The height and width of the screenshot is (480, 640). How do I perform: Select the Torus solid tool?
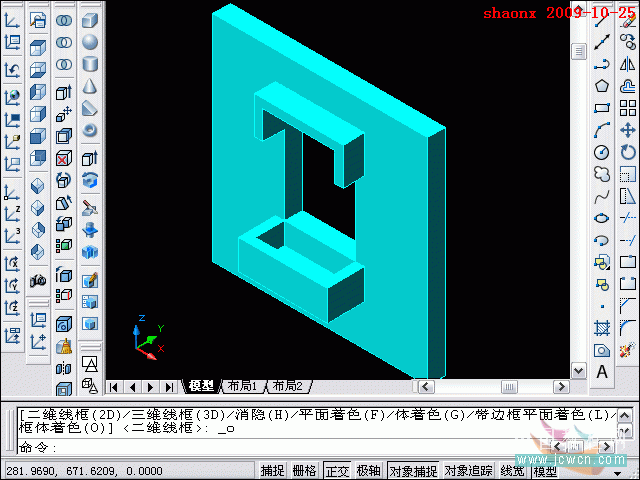[89, 130]
